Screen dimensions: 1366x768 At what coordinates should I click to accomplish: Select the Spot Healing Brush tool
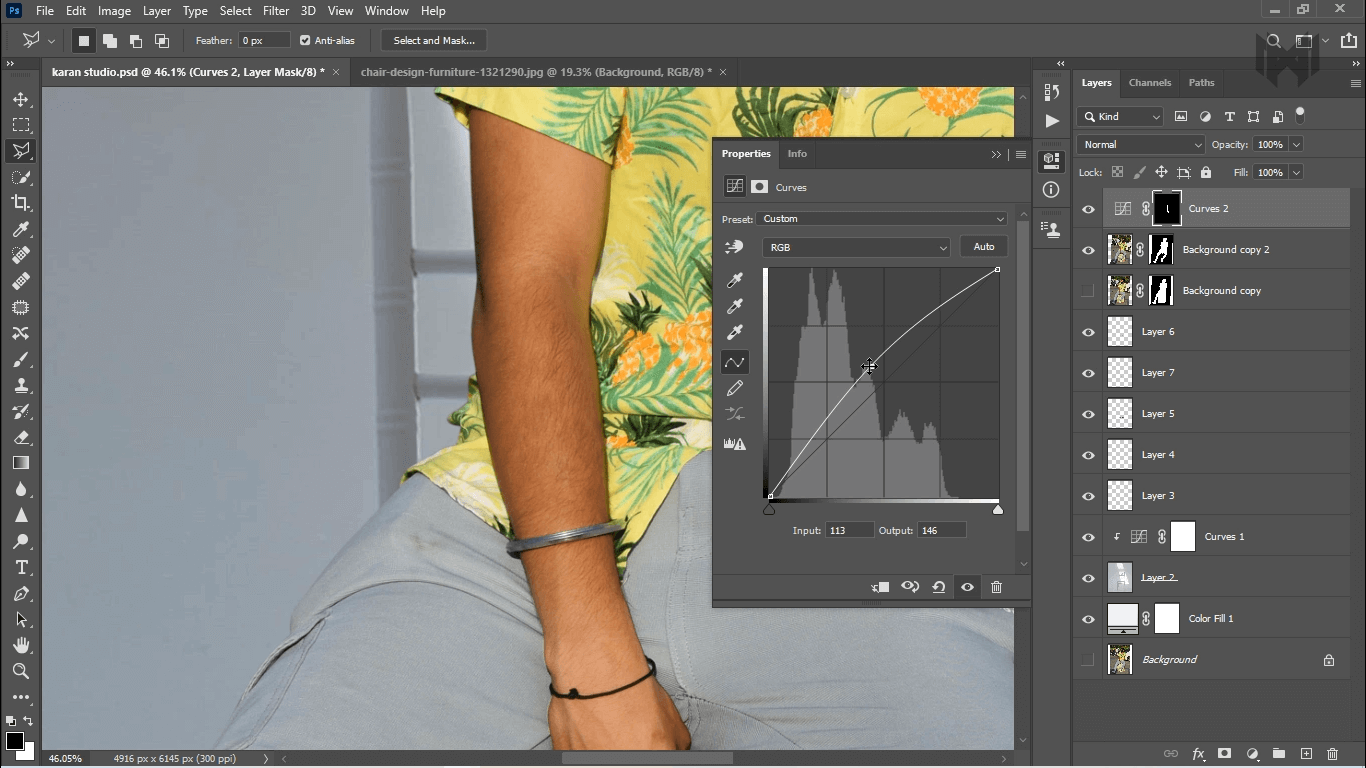(21, 255)
